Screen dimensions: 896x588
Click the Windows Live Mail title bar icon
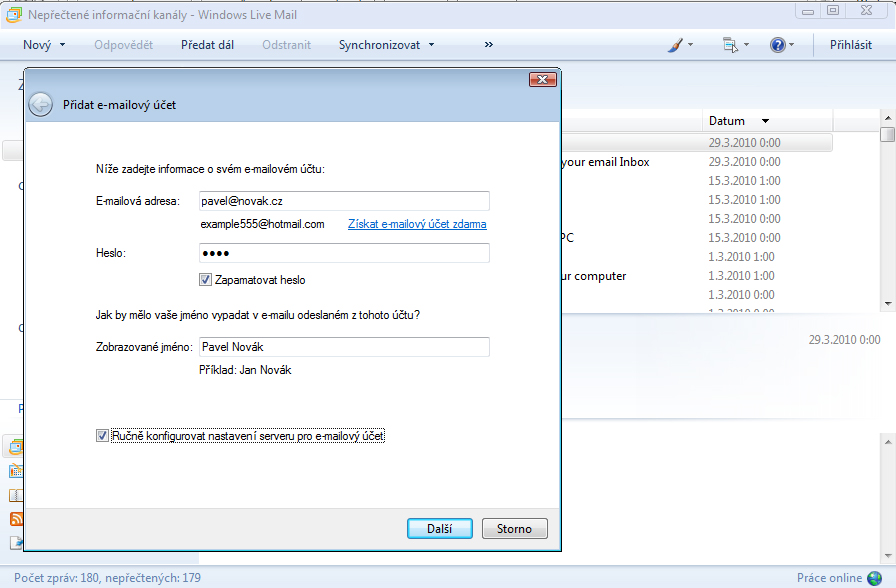point(14,15)
